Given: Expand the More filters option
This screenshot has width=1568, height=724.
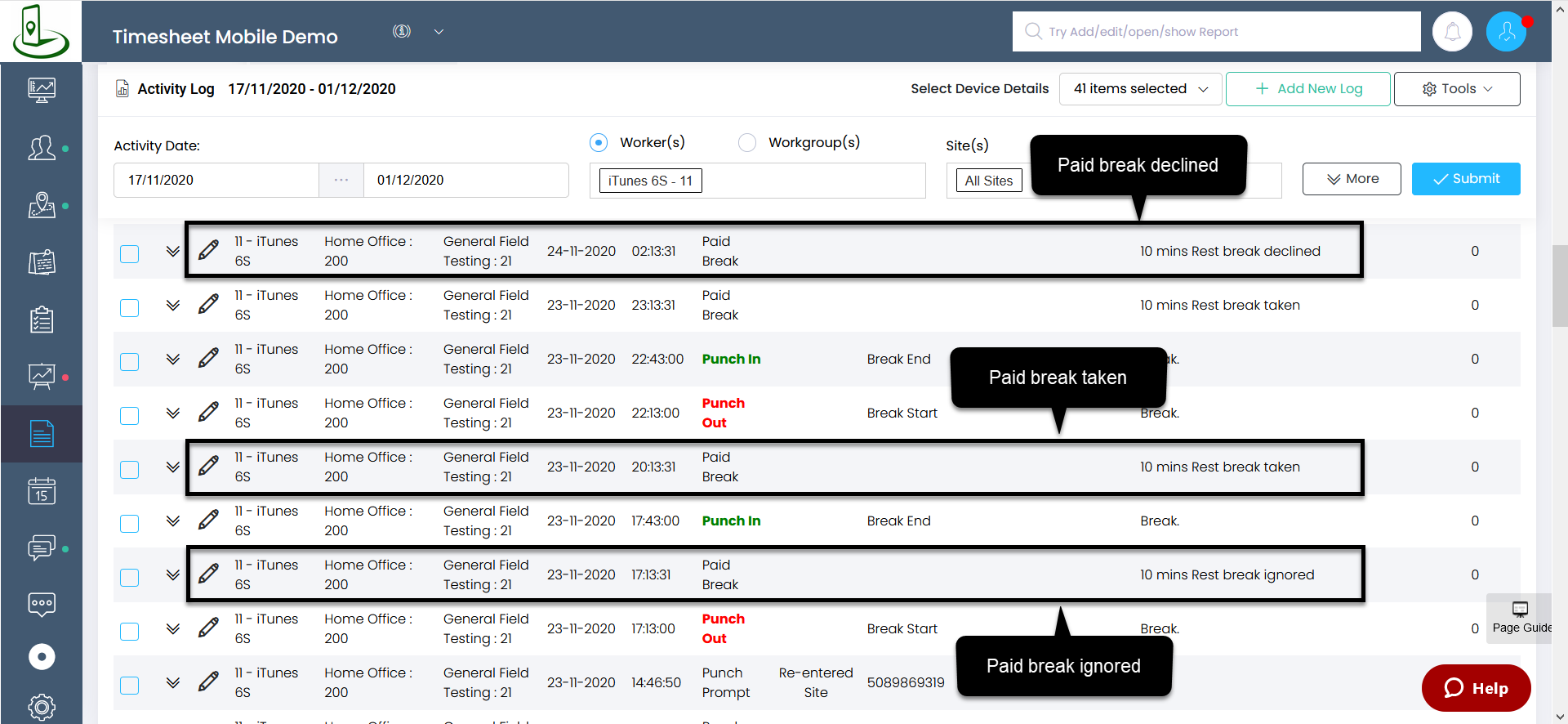Looking at the screenshot, I should click(1351, 179).
